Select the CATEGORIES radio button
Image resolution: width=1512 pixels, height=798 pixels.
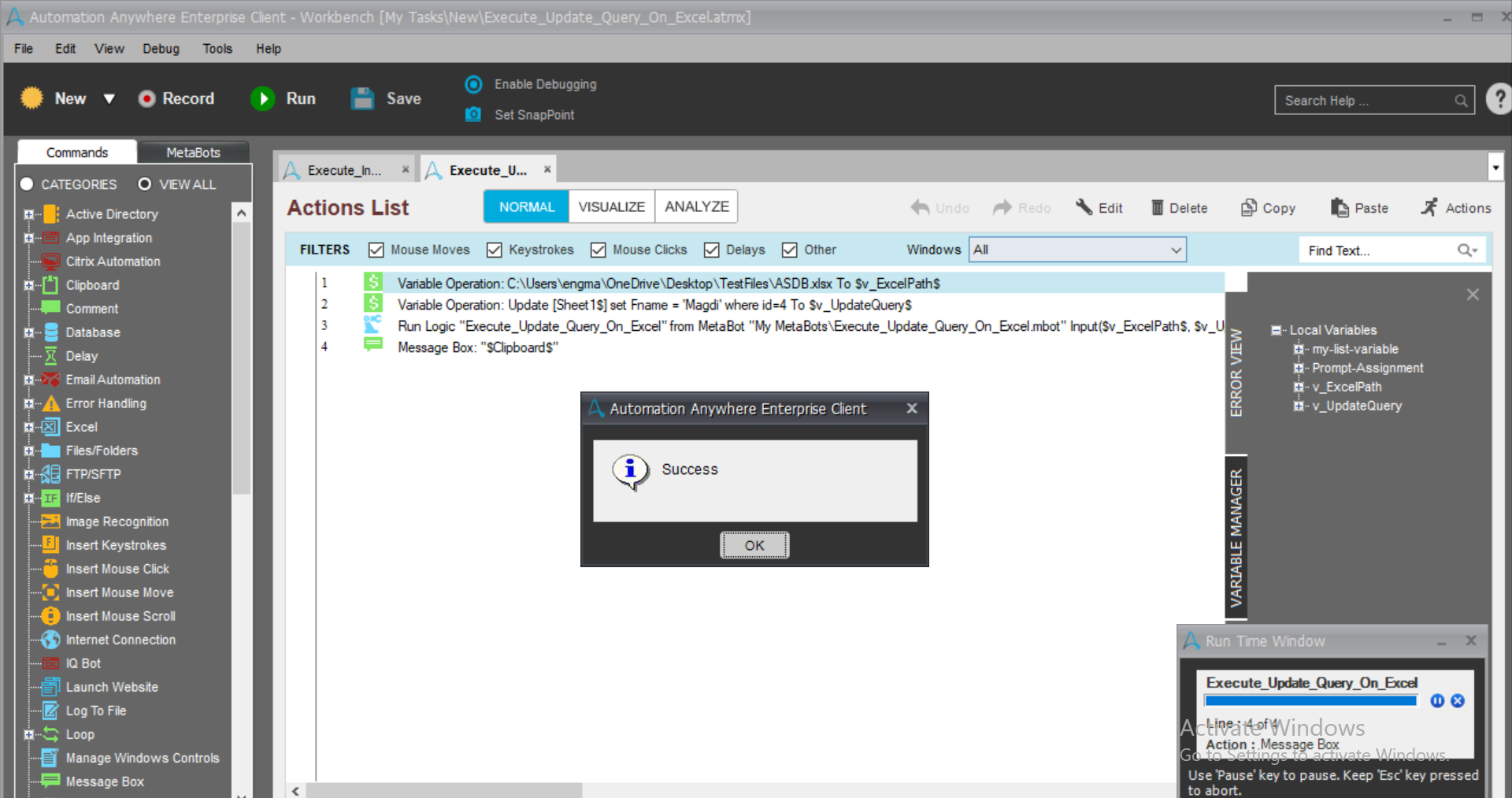[x=27, y=184]
